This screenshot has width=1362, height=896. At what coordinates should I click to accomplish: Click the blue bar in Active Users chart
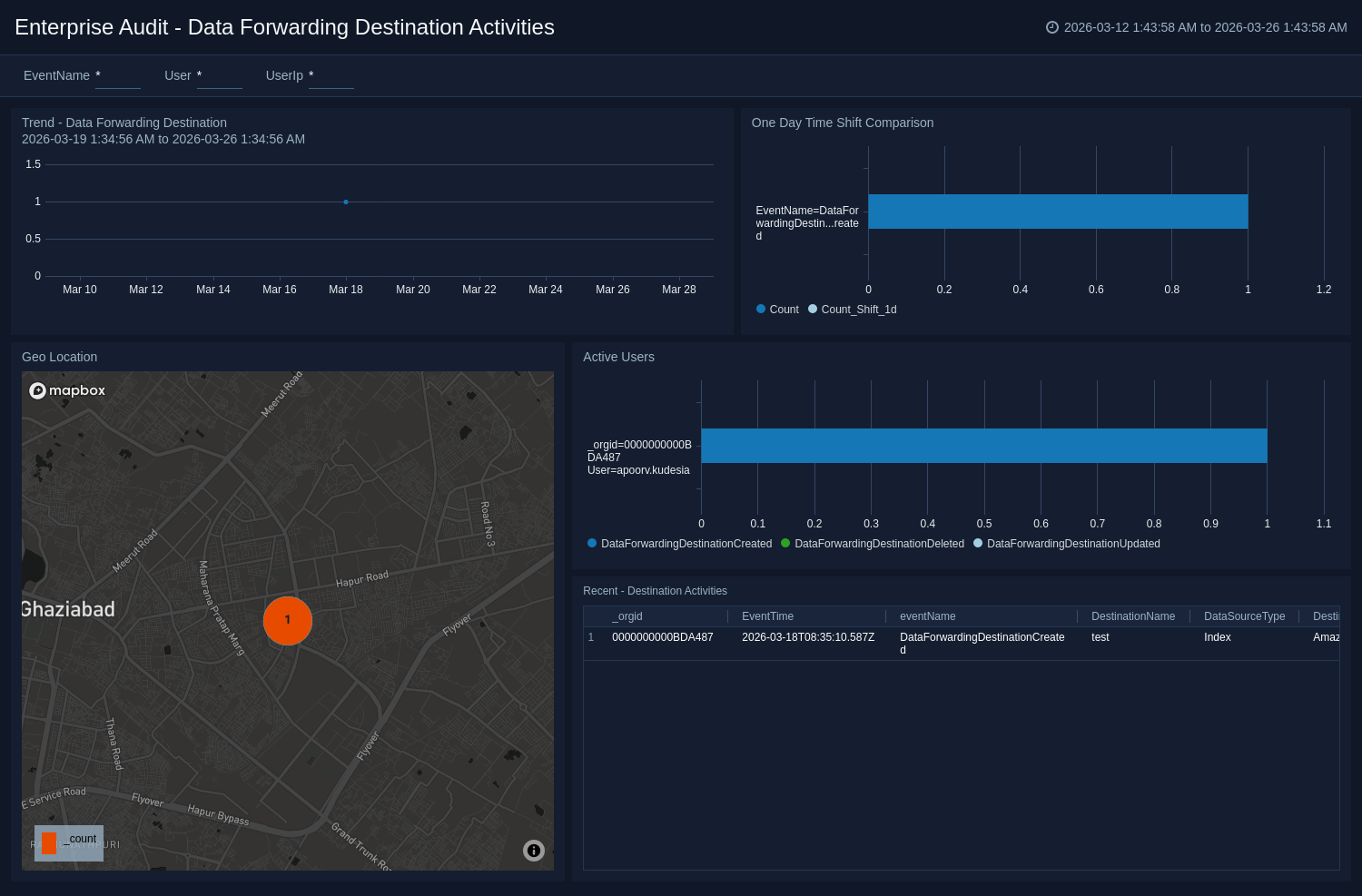tap(983, 446)
